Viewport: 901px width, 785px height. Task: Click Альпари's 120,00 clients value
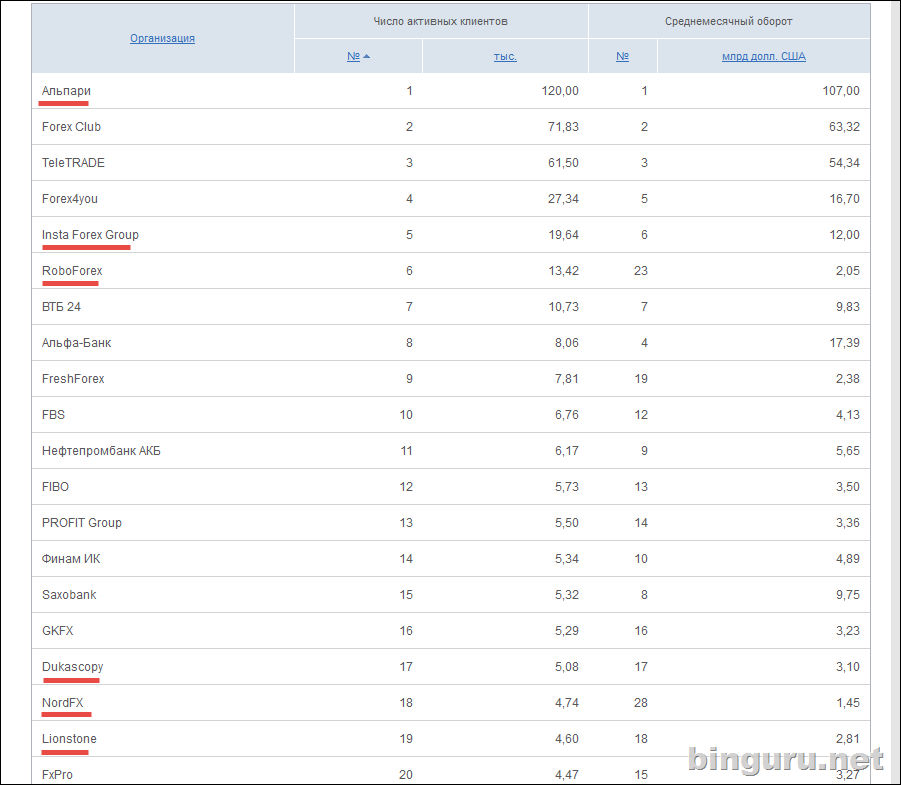560,91
